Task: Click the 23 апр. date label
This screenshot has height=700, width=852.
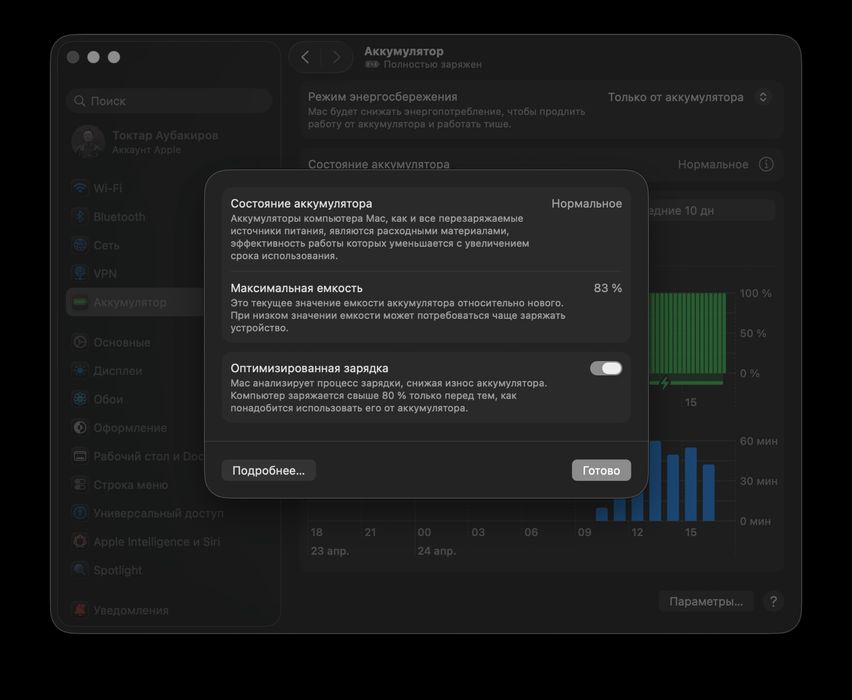Action: click(330, 551)
